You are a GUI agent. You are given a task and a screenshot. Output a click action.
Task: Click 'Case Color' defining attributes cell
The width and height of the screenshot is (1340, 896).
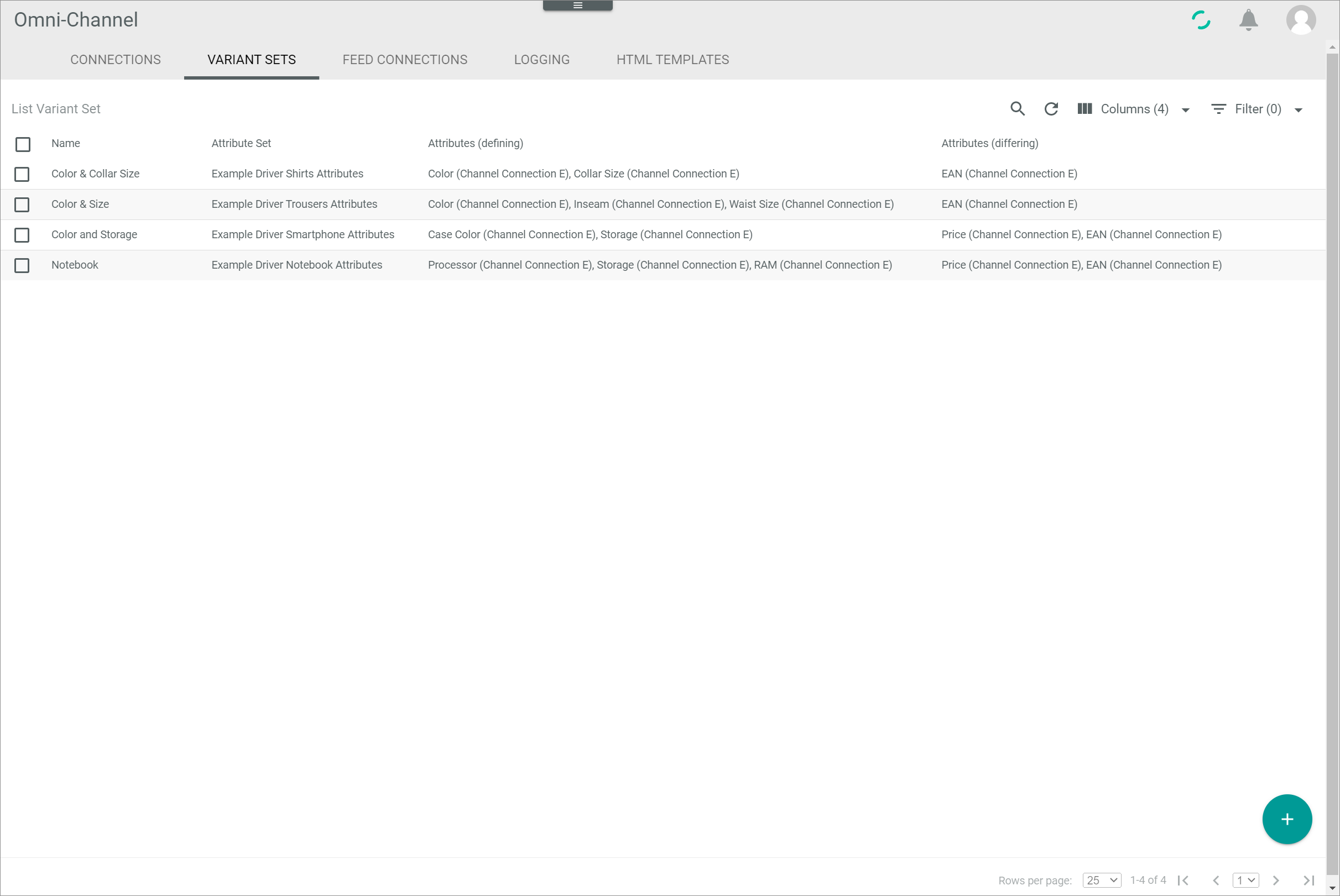(x=590, y=234)
